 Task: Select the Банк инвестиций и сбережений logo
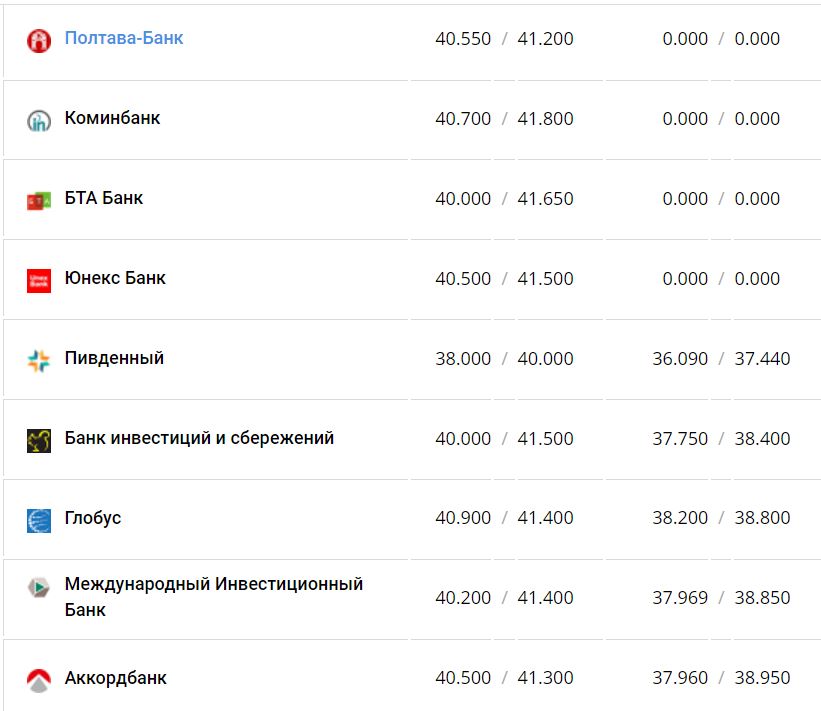(39, 437)
